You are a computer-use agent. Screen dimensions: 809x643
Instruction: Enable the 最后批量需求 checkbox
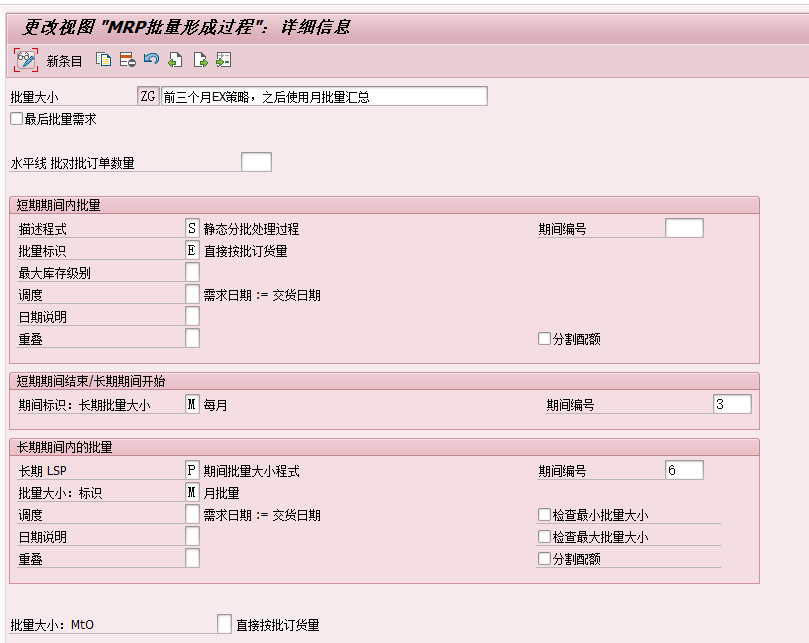(17, 119)
